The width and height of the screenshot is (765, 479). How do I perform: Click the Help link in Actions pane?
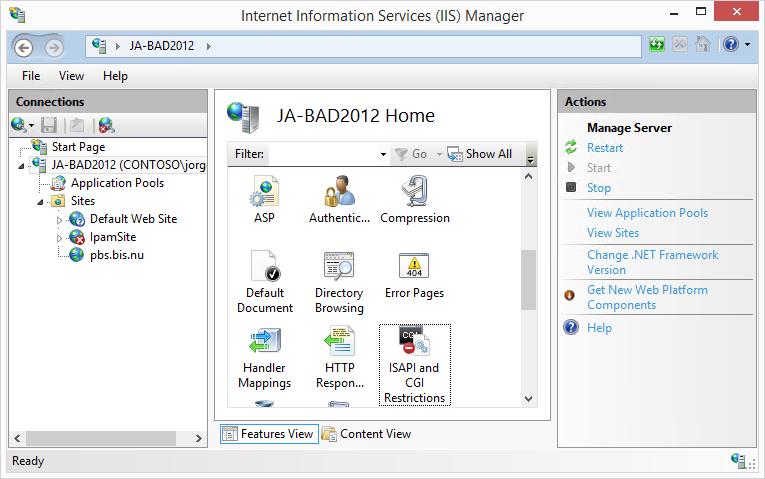click(599, 328)
